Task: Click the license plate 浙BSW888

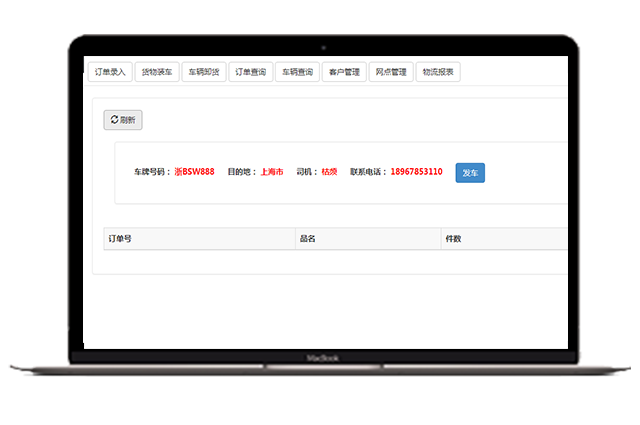Action: [x=194, y=172]
